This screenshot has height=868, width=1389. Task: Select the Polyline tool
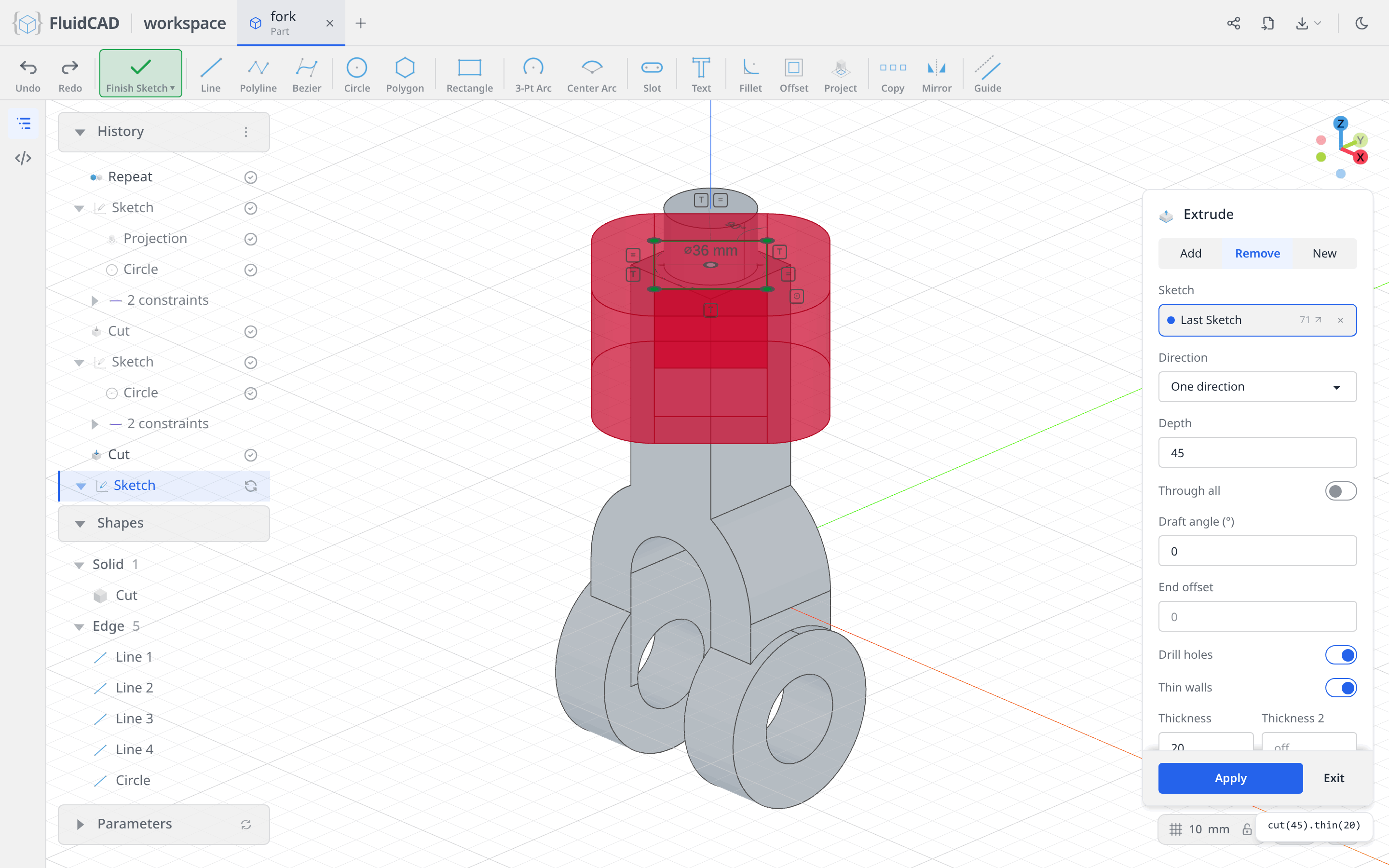[259, 75]
